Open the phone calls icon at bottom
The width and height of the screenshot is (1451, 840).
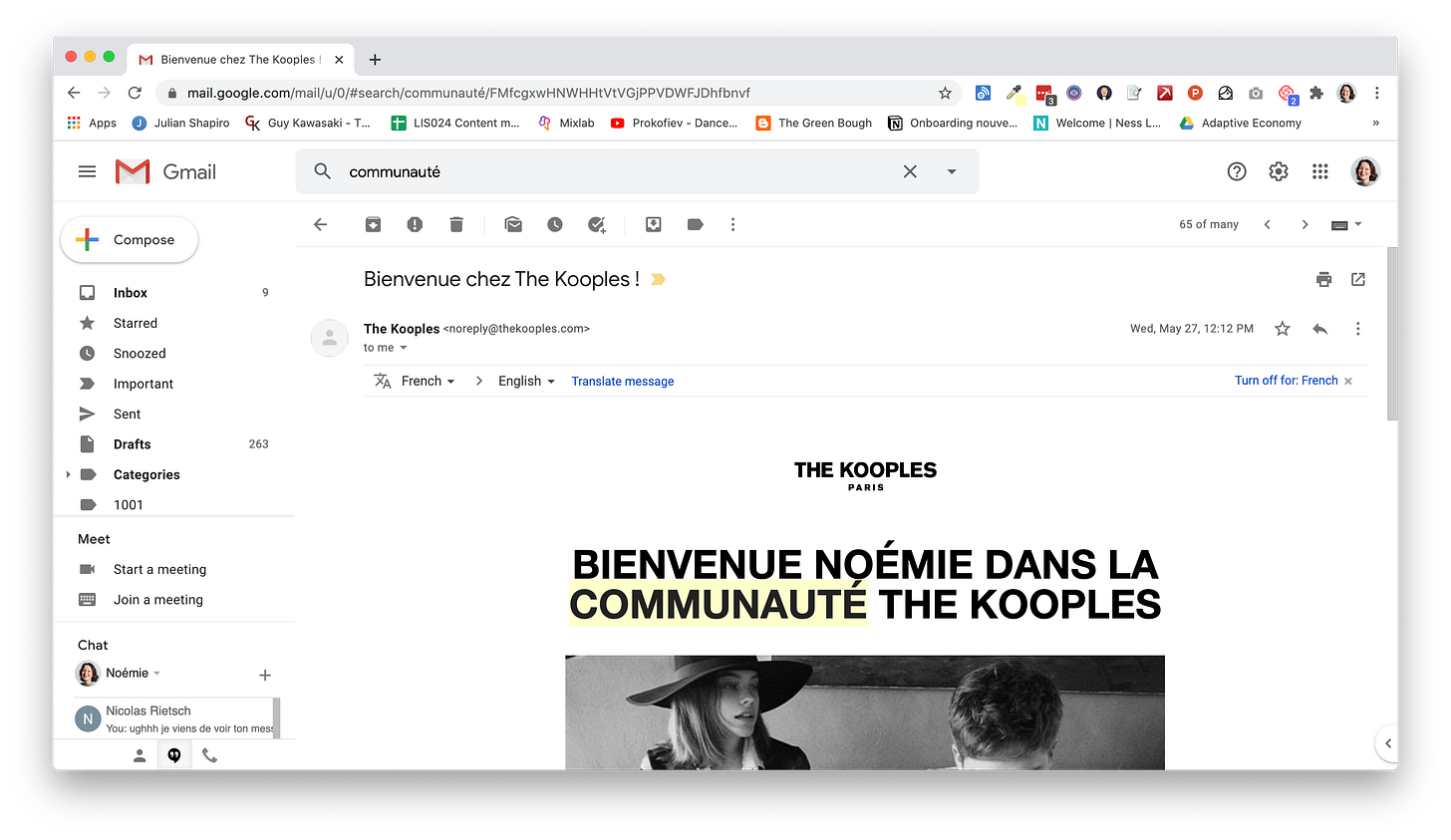coord(209,756)
